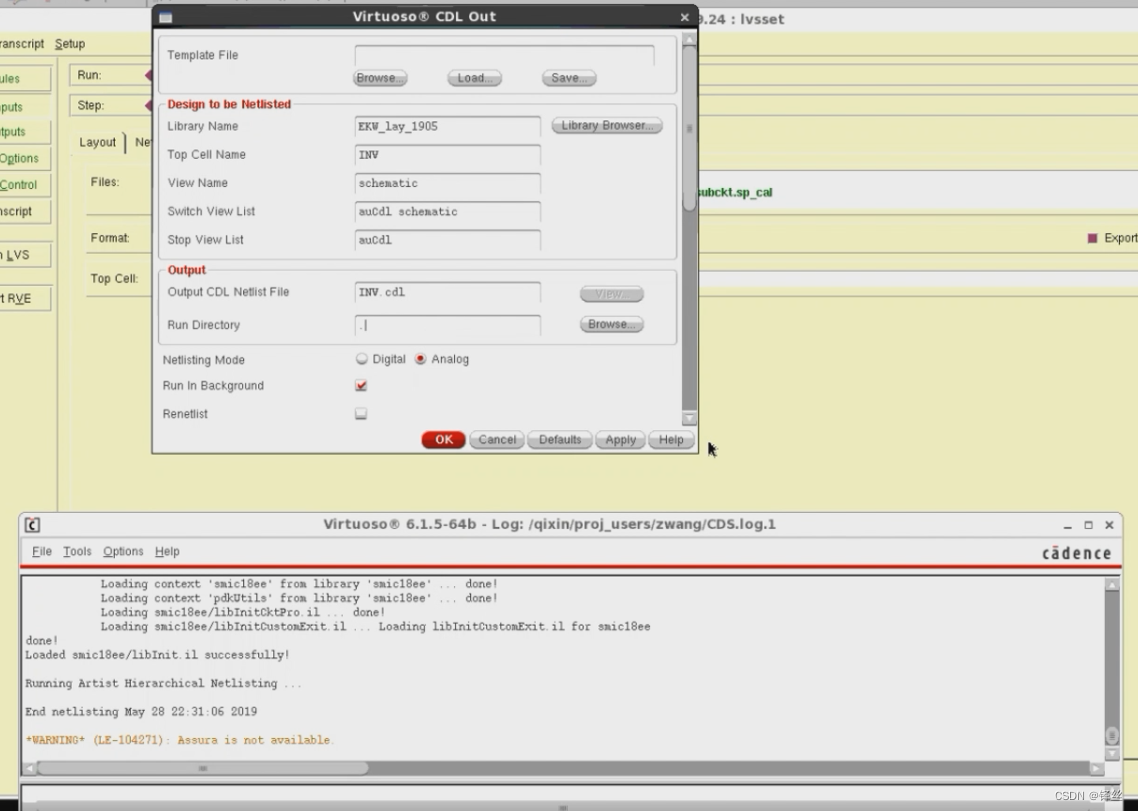Click the Run LVS button
Viewport: 1138px width, 811px height.
pos(25,255)
